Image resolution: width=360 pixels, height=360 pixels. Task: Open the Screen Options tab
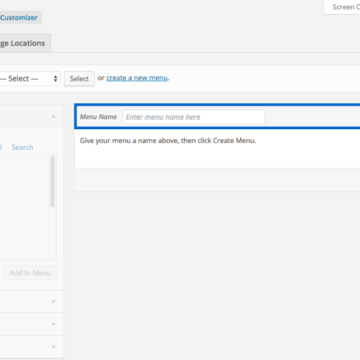click(x=343, y=7)
